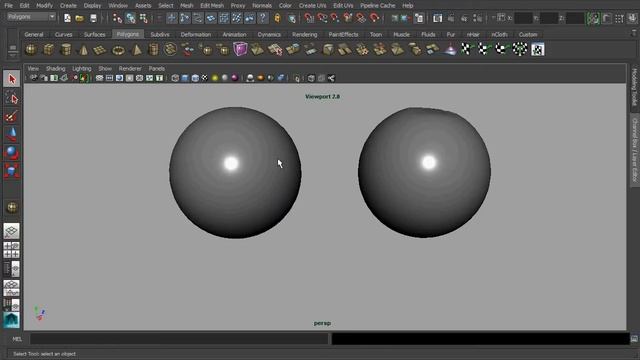Open the Lighting viewport menu

click(x=82, y=69)
